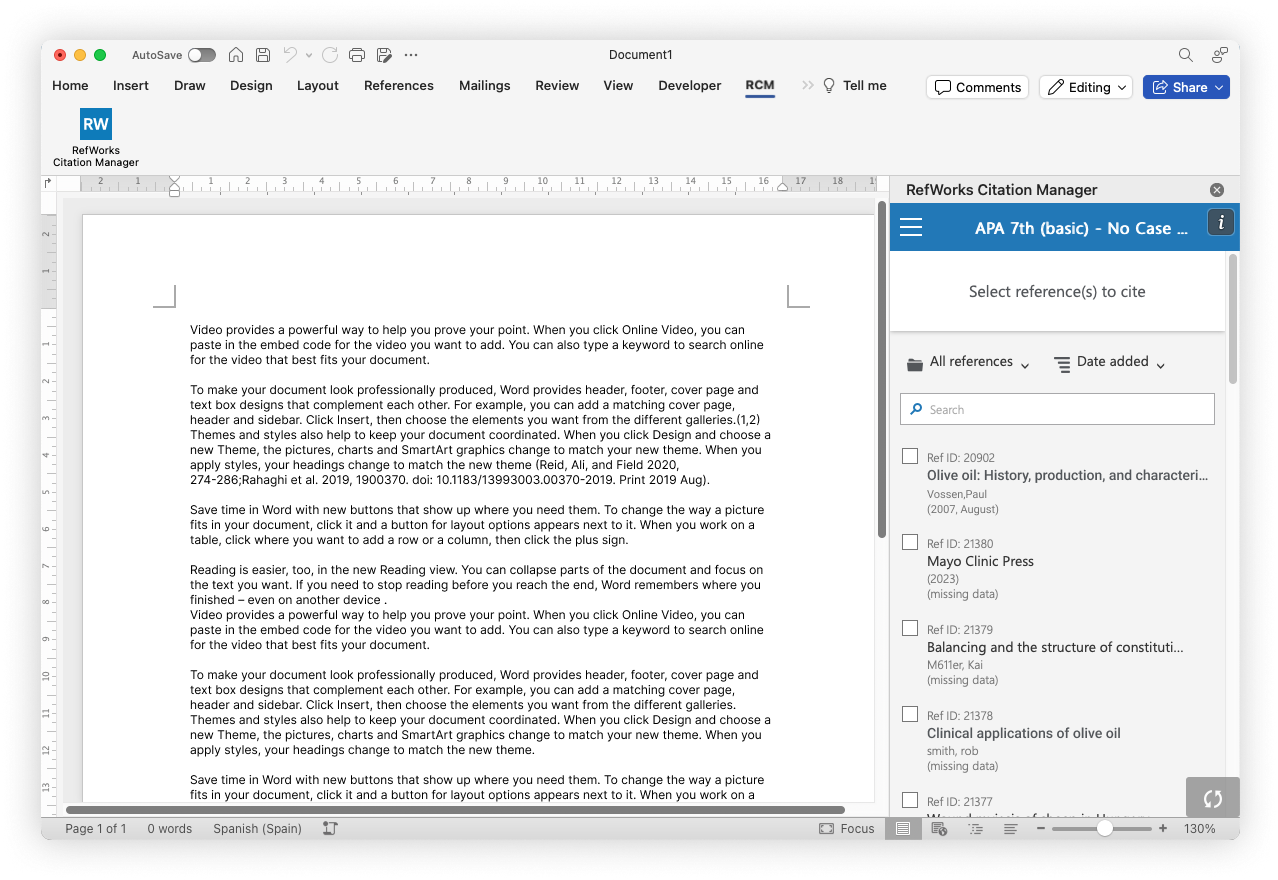This screenshot has width=1278, height=880.
Task: Open the Review tab
Action: [557, 85]
